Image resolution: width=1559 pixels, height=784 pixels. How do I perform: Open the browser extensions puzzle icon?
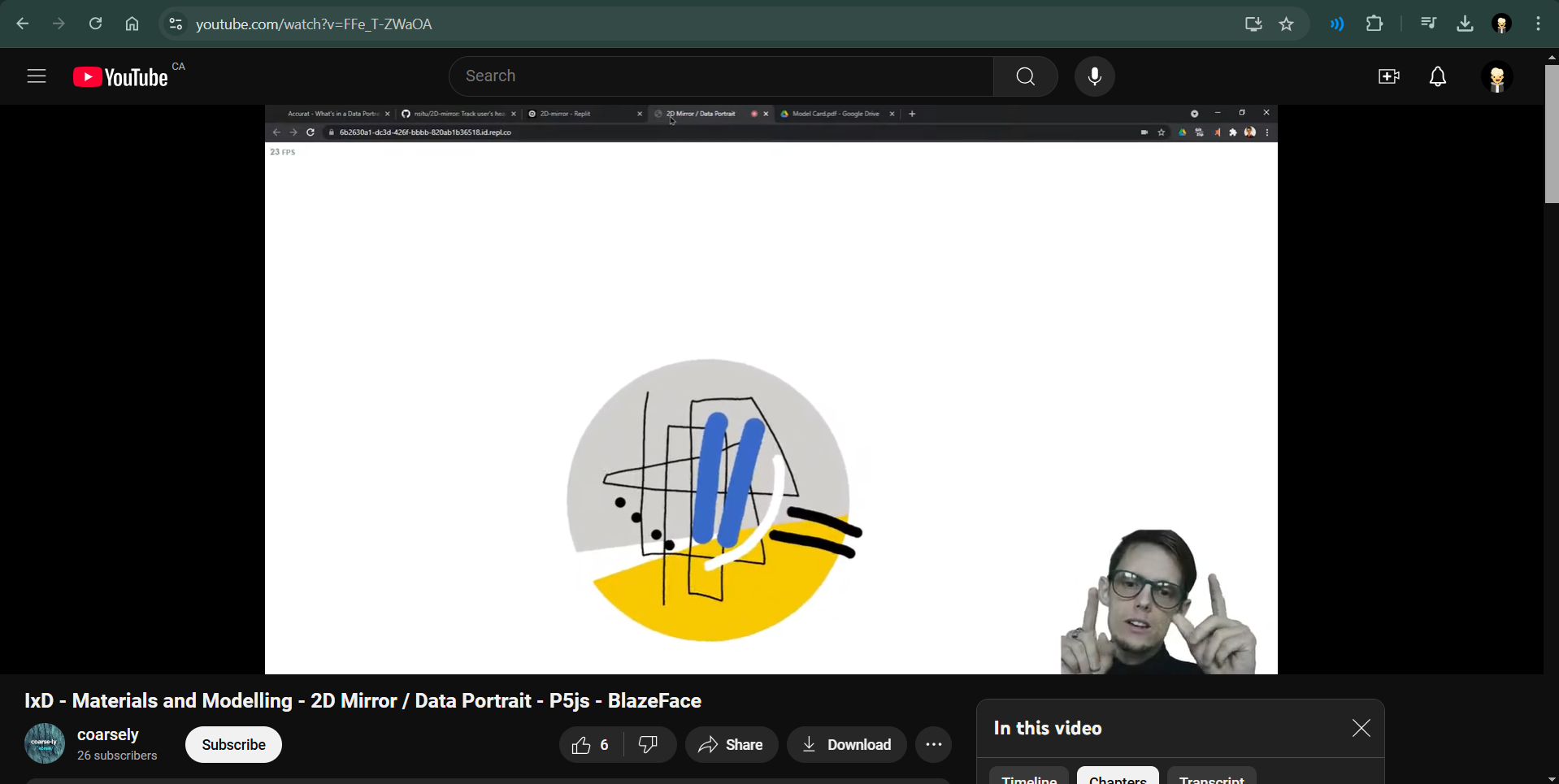1374,24
